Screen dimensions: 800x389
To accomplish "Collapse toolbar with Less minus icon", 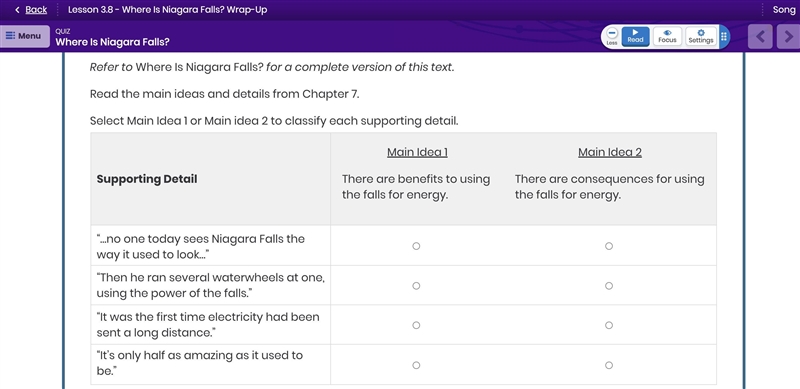I will pos(612,37).
